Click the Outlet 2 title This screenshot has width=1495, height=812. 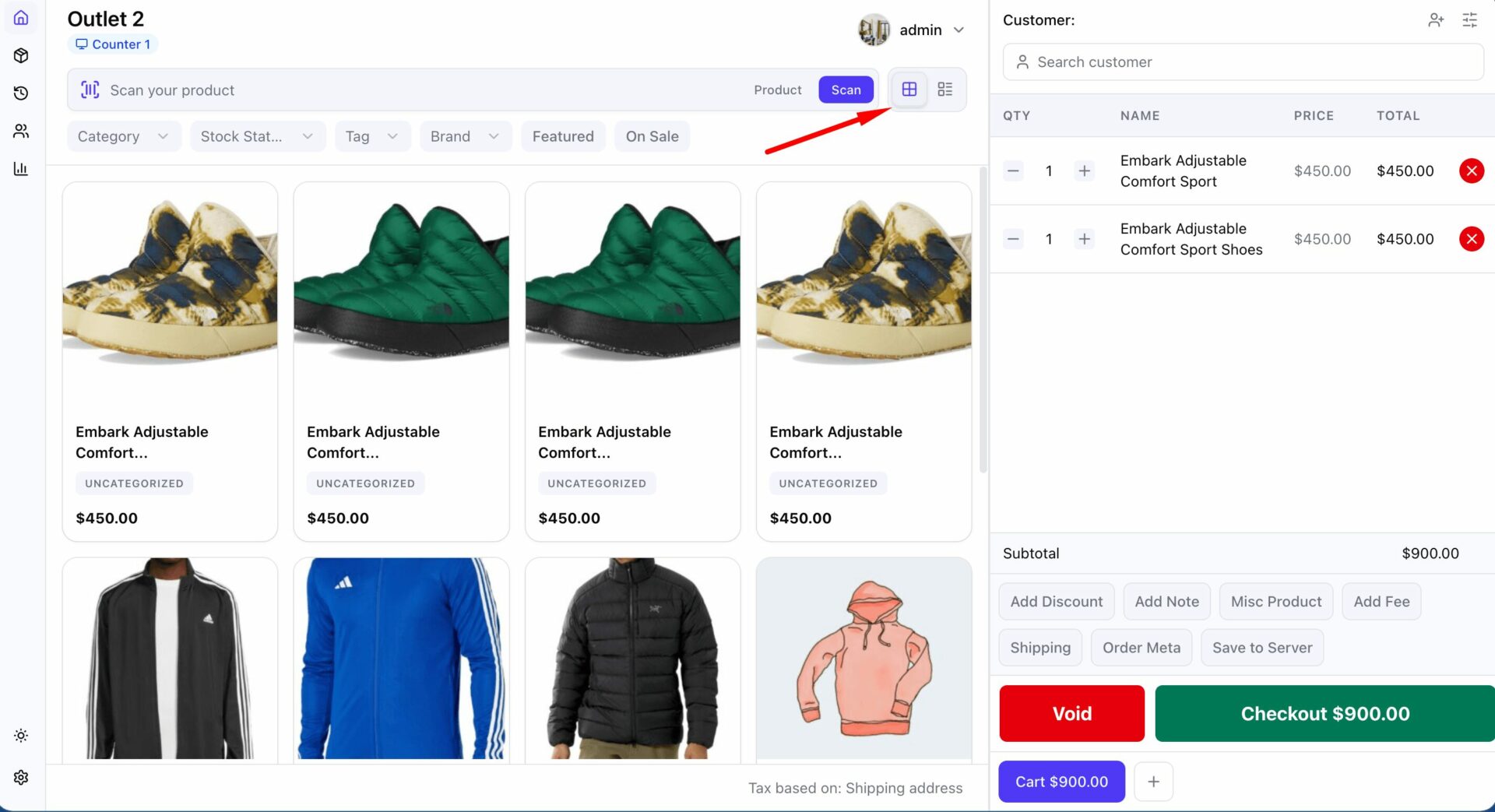[106, 19]
